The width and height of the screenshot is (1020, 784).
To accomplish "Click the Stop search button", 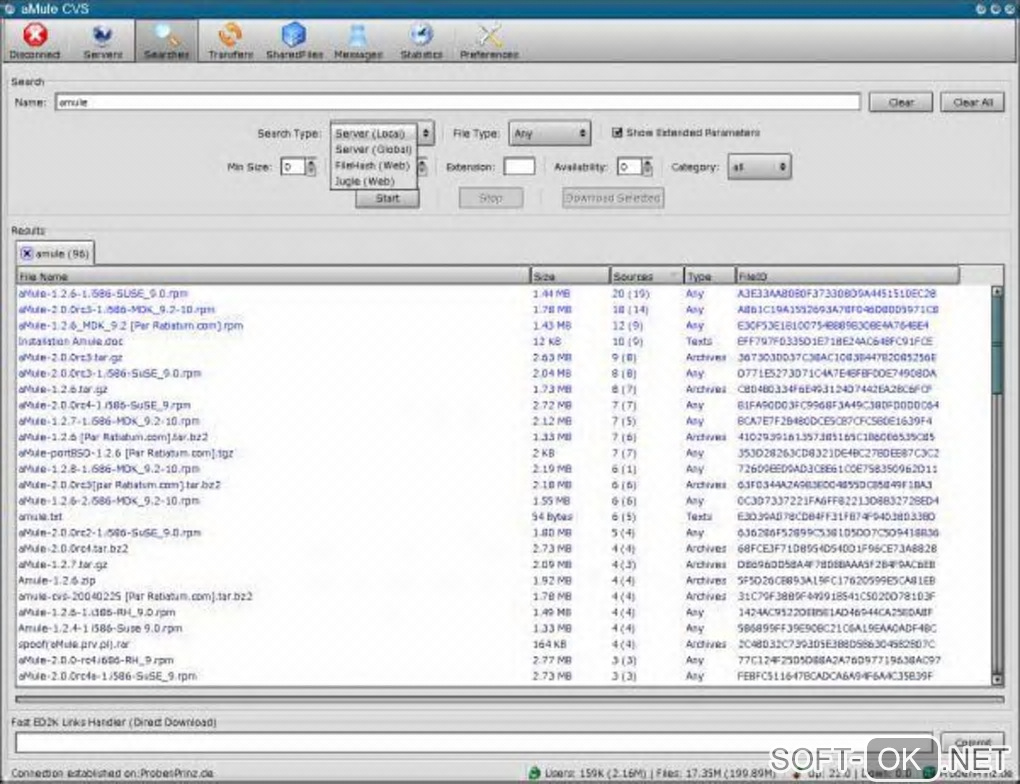I will 490,198.
